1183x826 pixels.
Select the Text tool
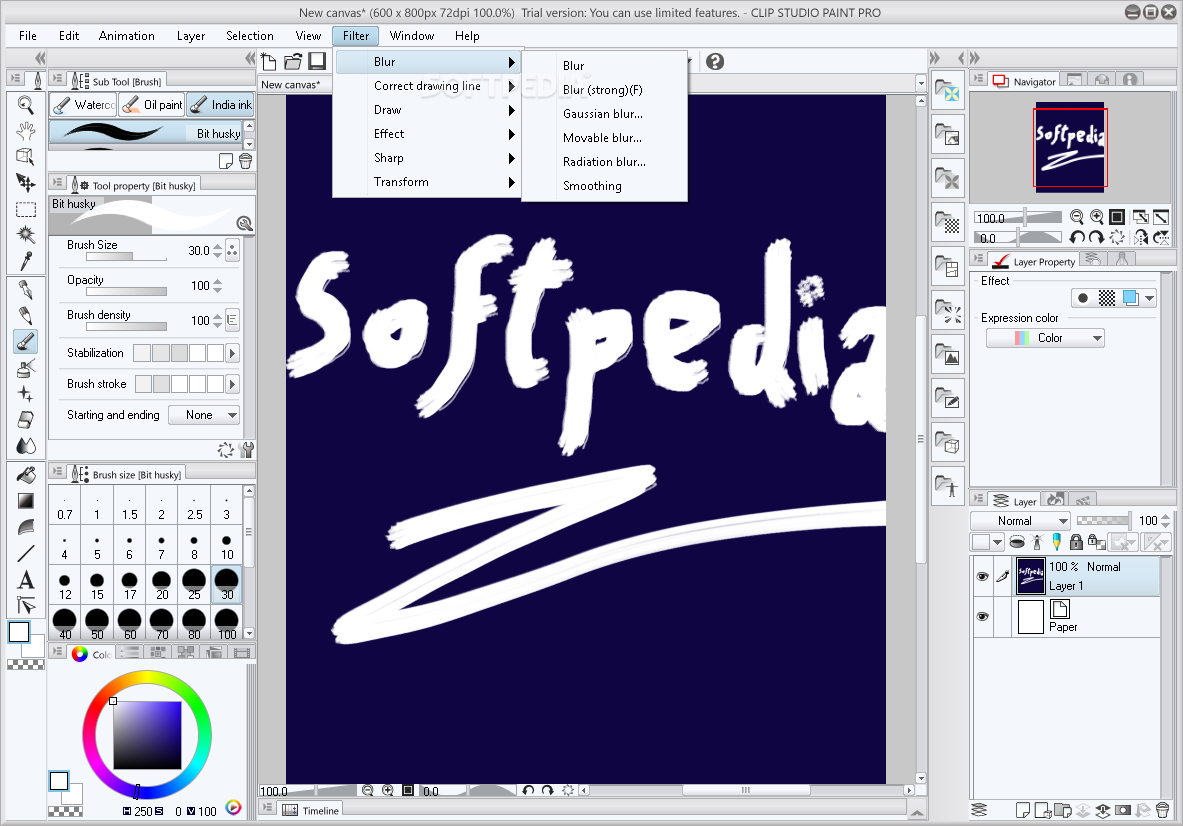[26, 579]
